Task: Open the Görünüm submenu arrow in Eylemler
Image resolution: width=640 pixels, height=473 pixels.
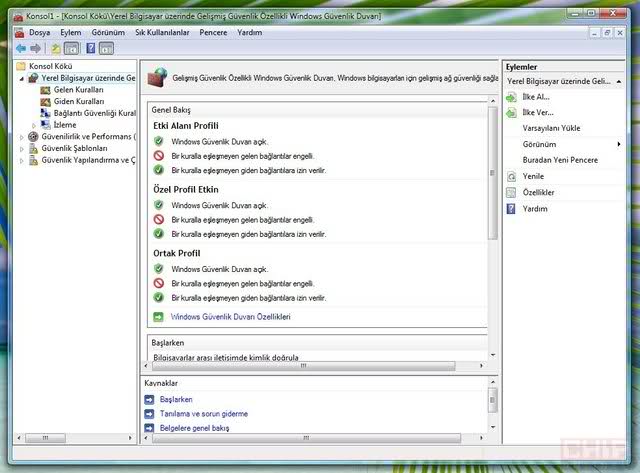Action: click(619, 144)
